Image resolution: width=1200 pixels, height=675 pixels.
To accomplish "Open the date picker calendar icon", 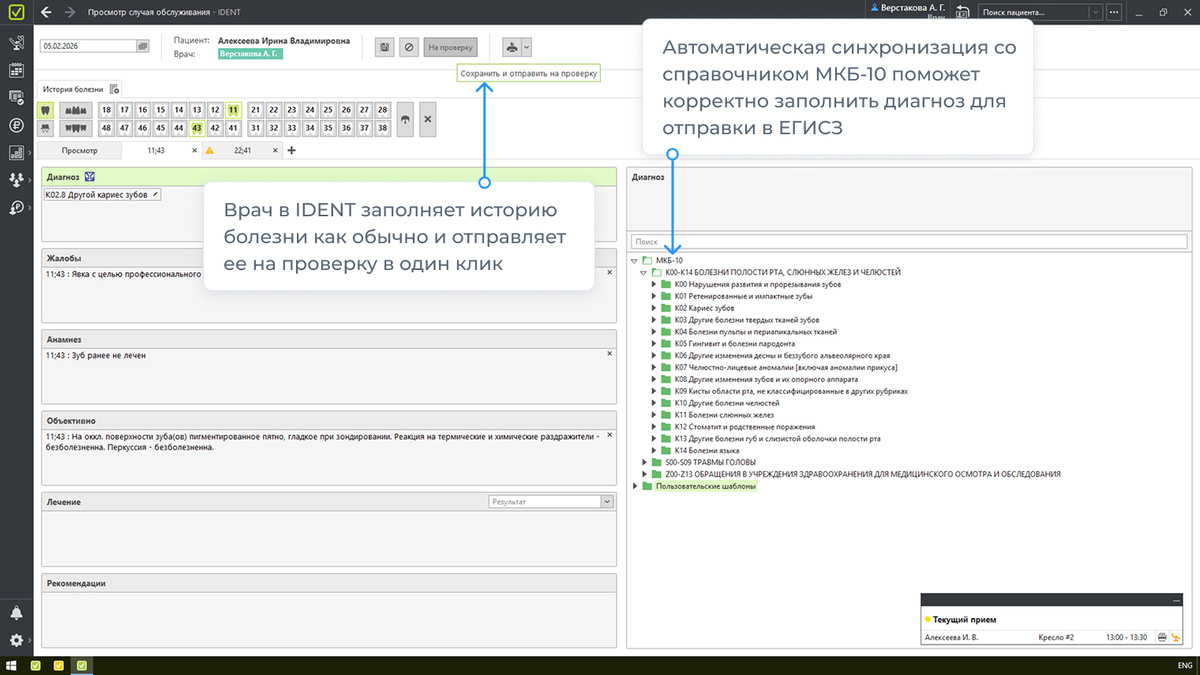I will [143, 46].
